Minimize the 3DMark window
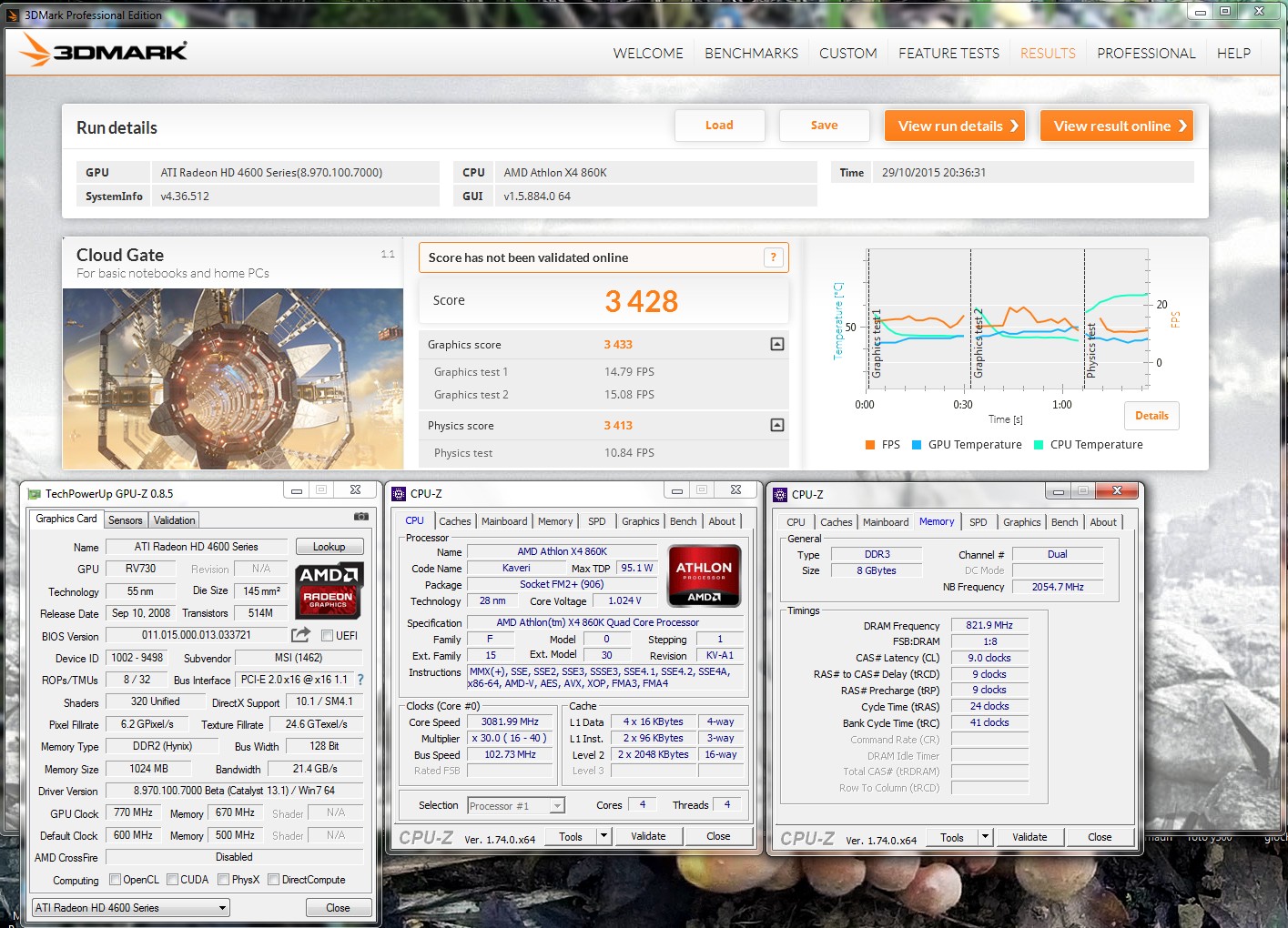1288x928 pixels. pos(1200,12)
